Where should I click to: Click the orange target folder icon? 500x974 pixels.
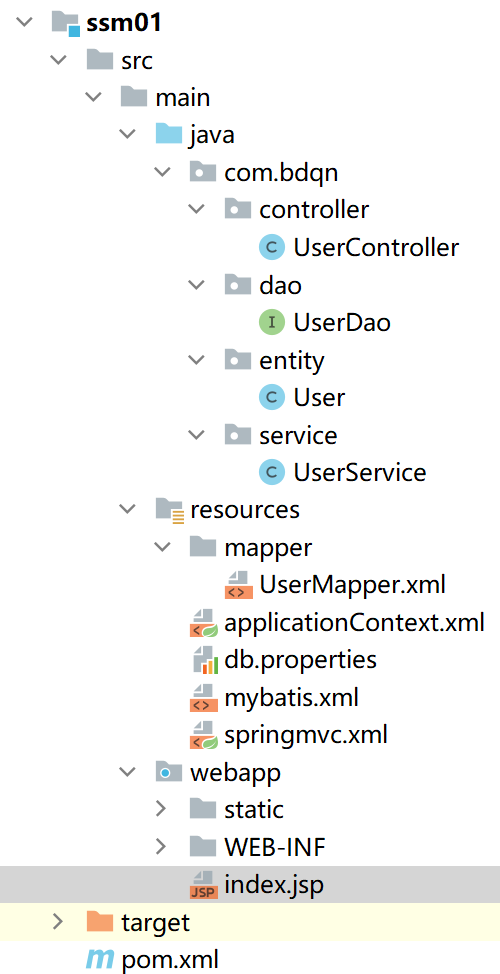[100, 921]
